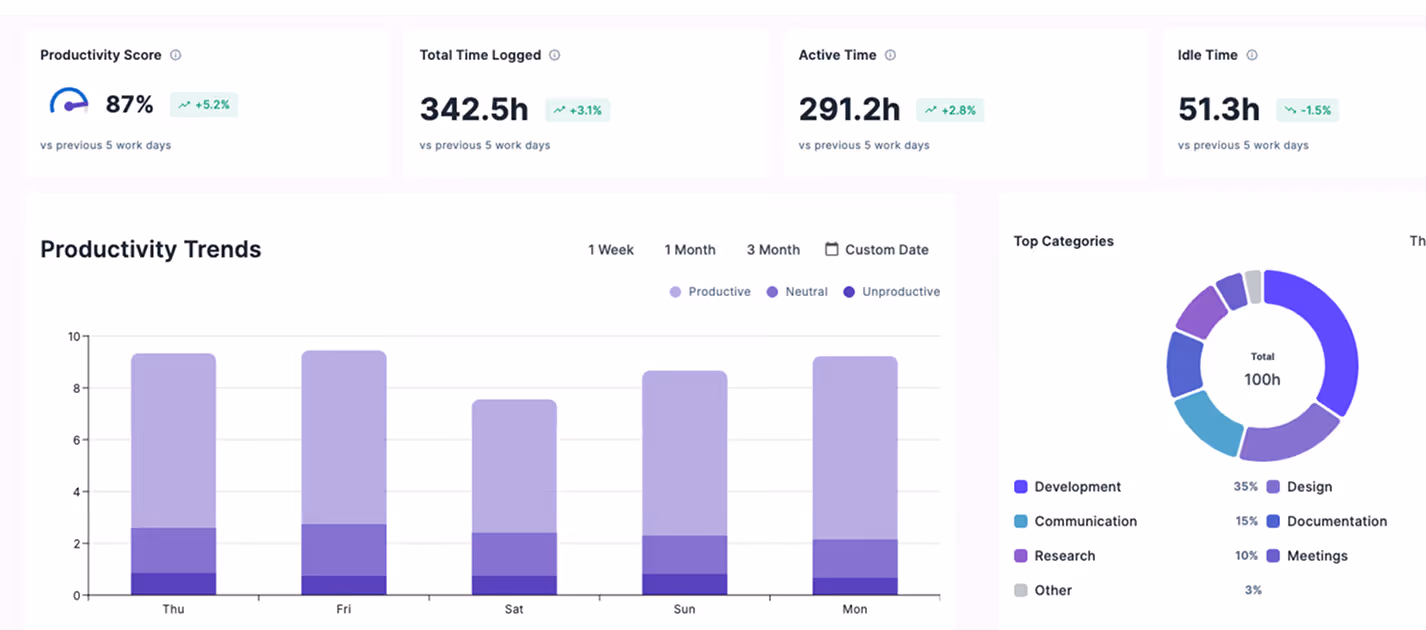
Task: Click the calendar icon for Custom Date
Action: [831, 249]
